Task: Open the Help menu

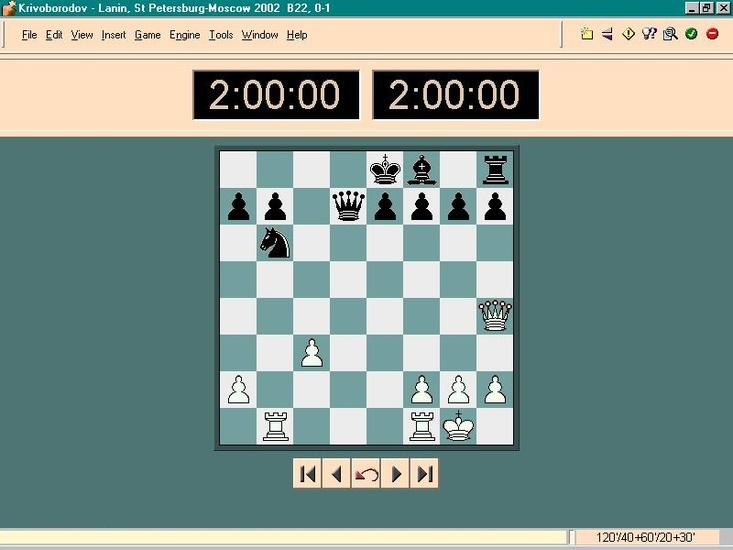Action: pos(297,35)
